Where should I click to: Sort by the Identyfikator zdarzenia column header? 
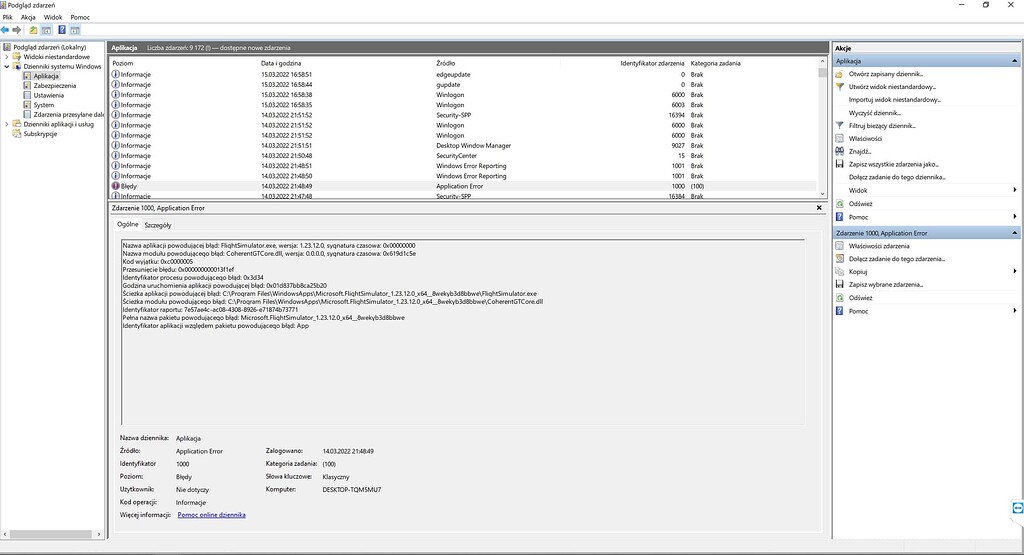[x=624, y=63]
